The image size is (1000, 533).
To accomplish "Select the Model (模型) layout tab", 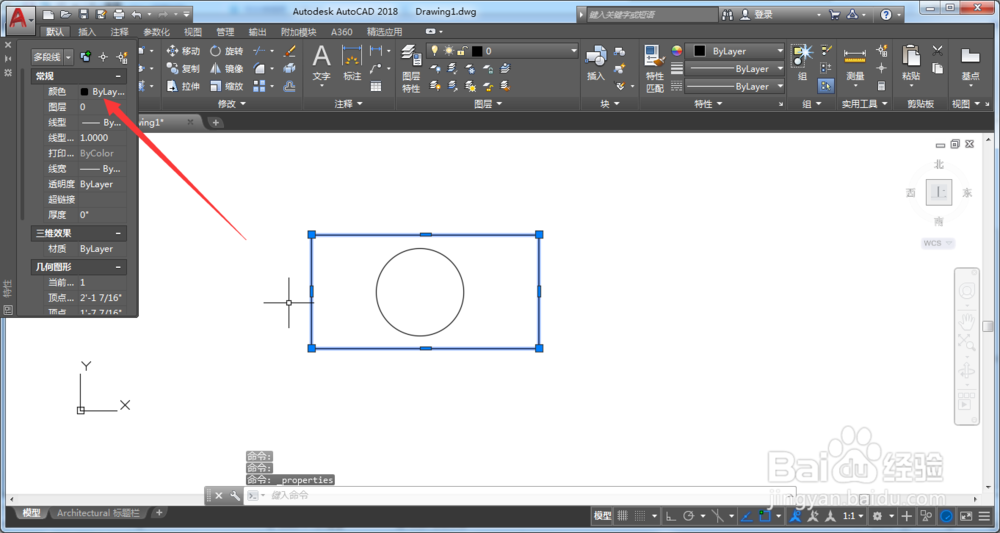I will coord(31,513).
